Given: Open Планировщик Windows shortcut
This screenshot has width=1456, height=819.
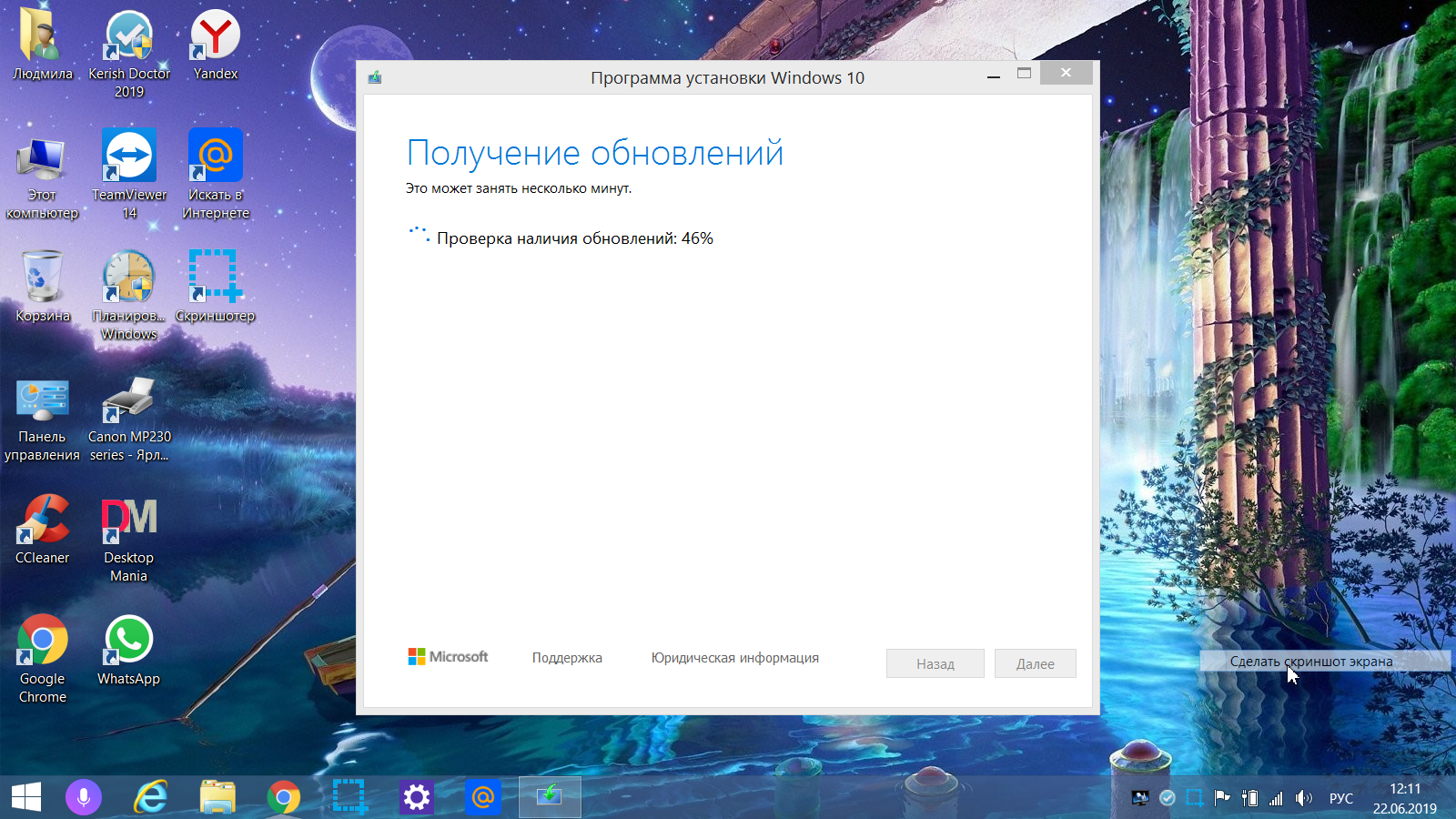Looking at the screenshot, I should pyautogui.click(x=129, y=295).
